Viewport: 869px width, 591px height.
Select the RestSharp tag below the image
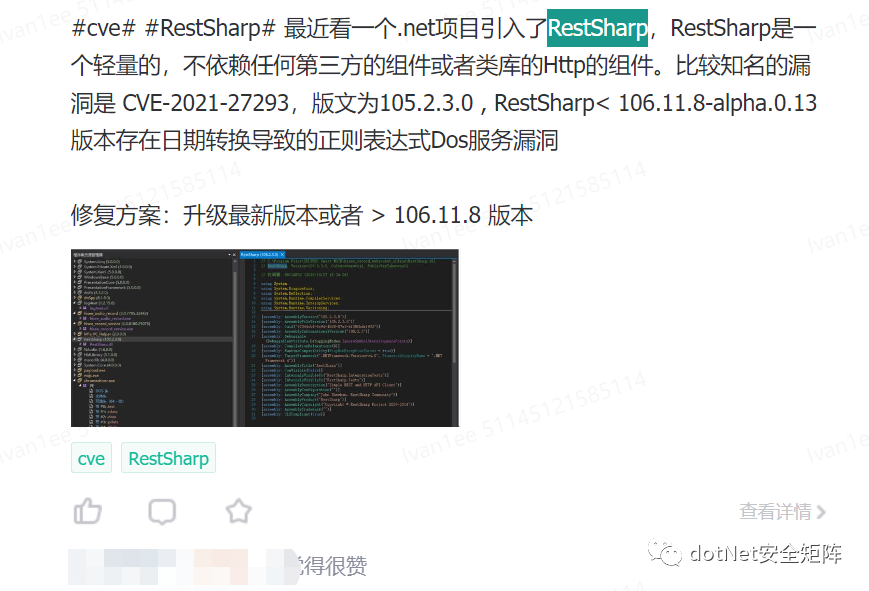click(168, 458)
